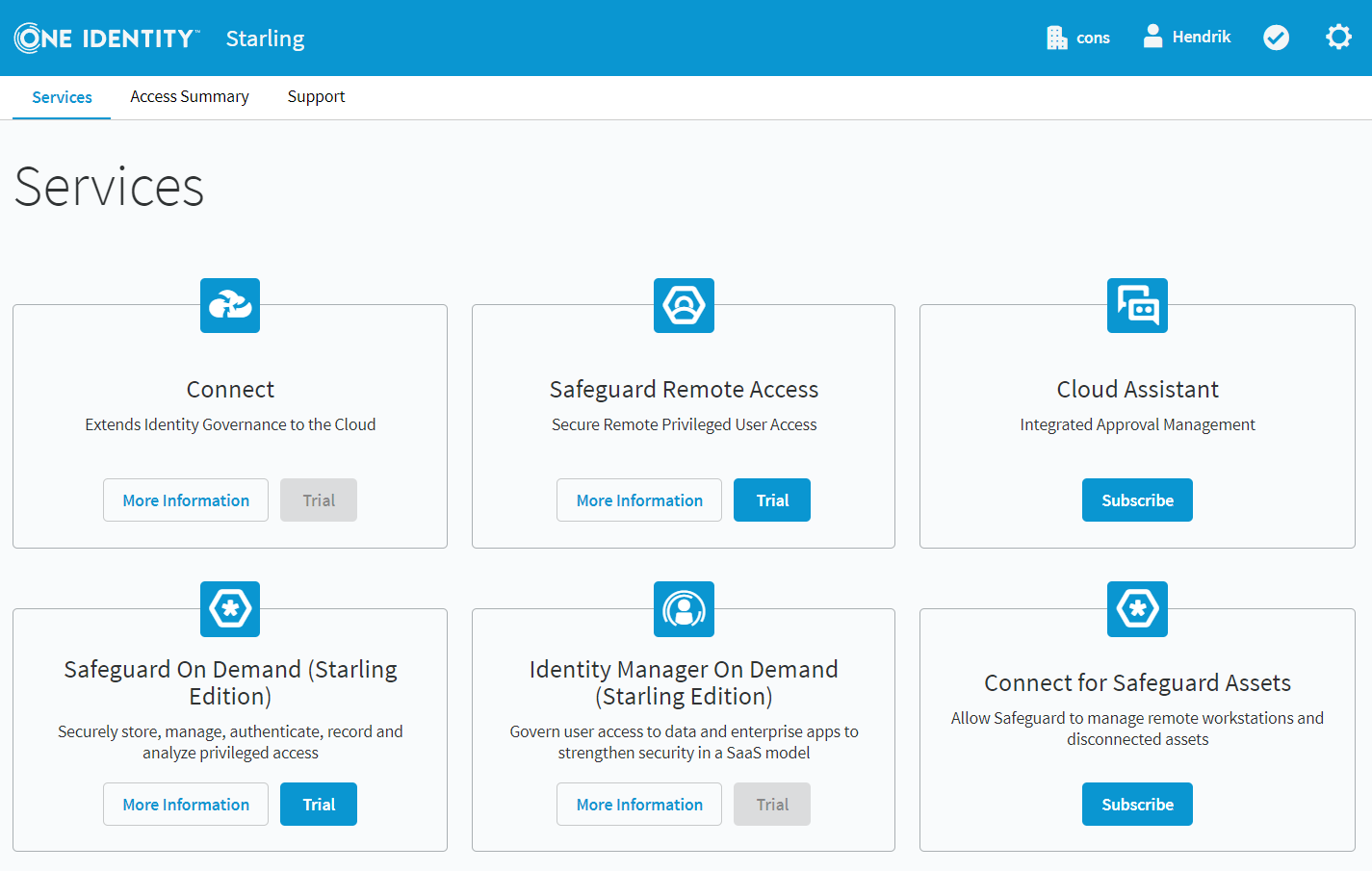Click the Cloud Assistant chat icon
This screenshot has height=871, width=1372.
click(x=1137, y=305)
